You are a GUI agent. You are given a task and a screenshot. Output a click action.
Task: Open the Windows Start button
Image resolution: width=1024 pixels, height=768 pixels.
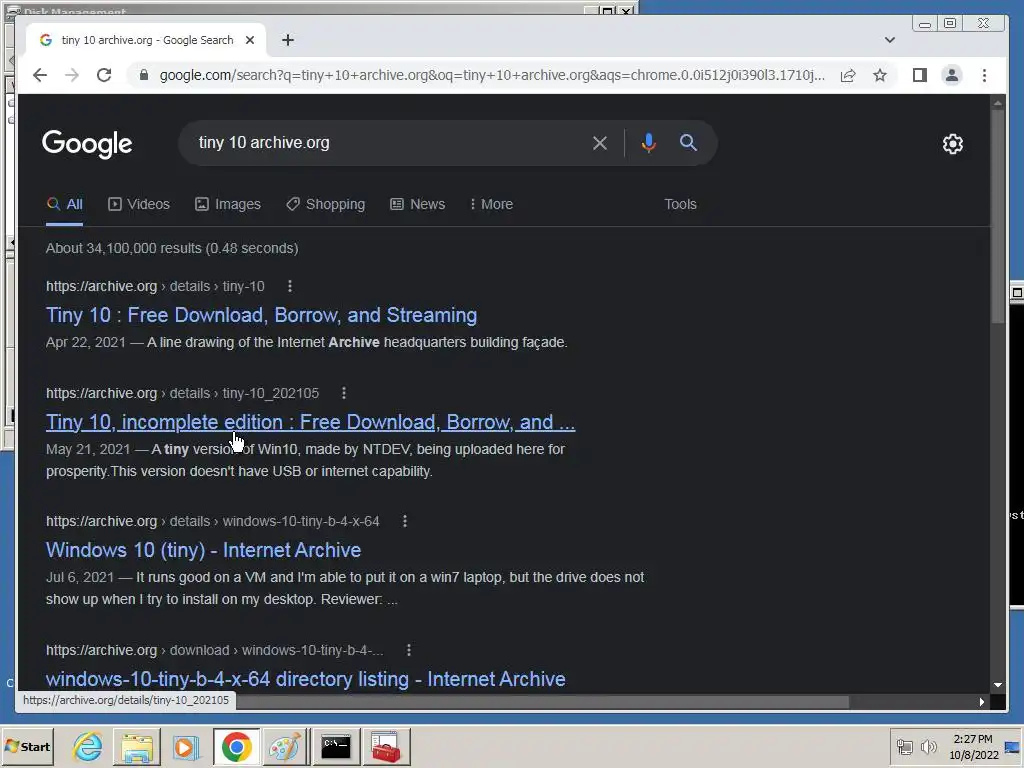point(27,746)
